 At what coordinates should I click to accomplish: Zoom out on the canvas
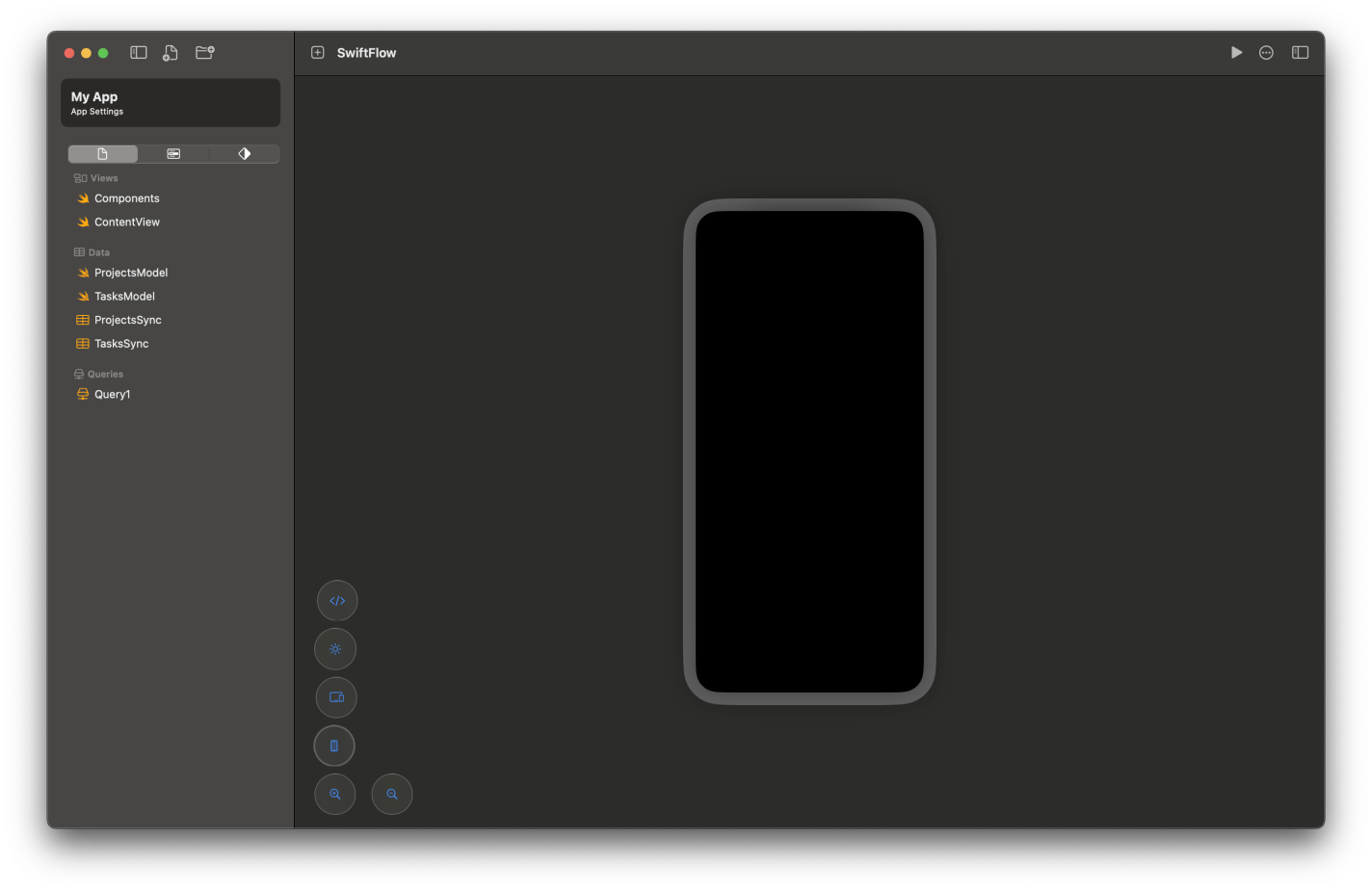[x=392, y=795]
